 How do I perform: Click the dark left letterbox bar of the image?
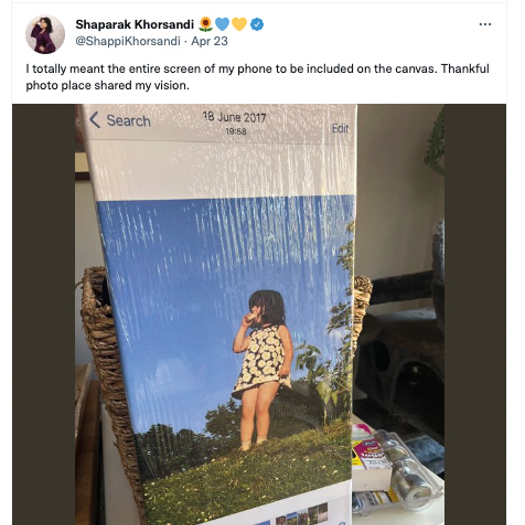pos(44,314)
